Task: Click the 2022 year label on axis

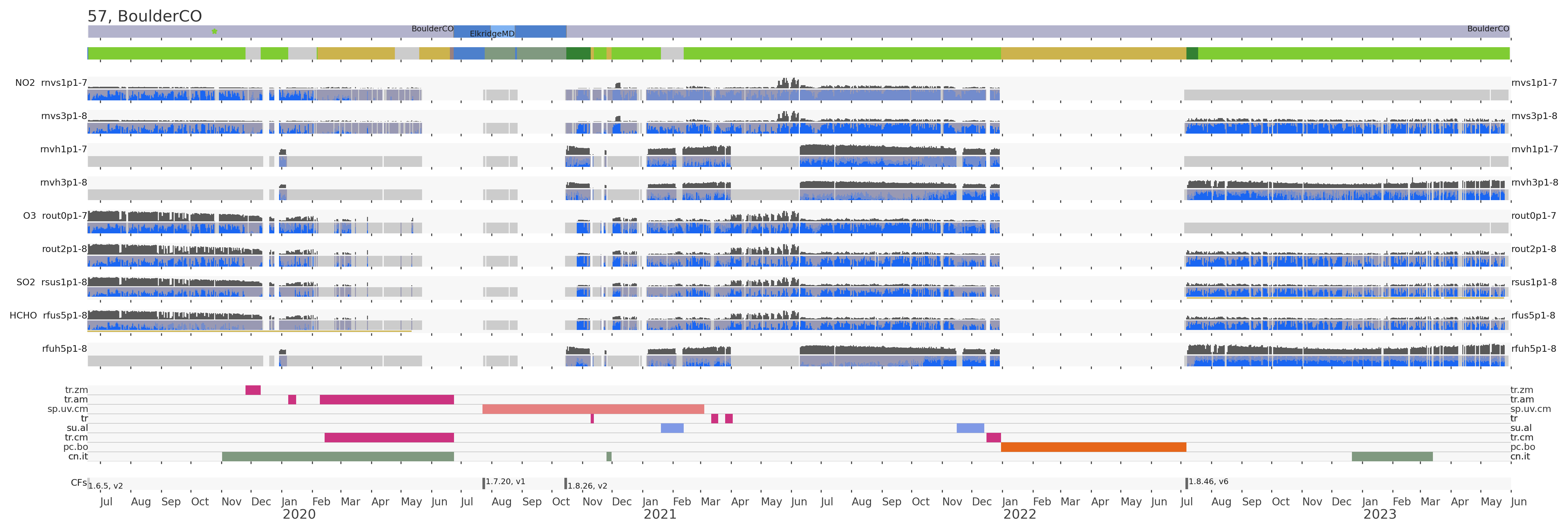Action: coord(1020,515)
